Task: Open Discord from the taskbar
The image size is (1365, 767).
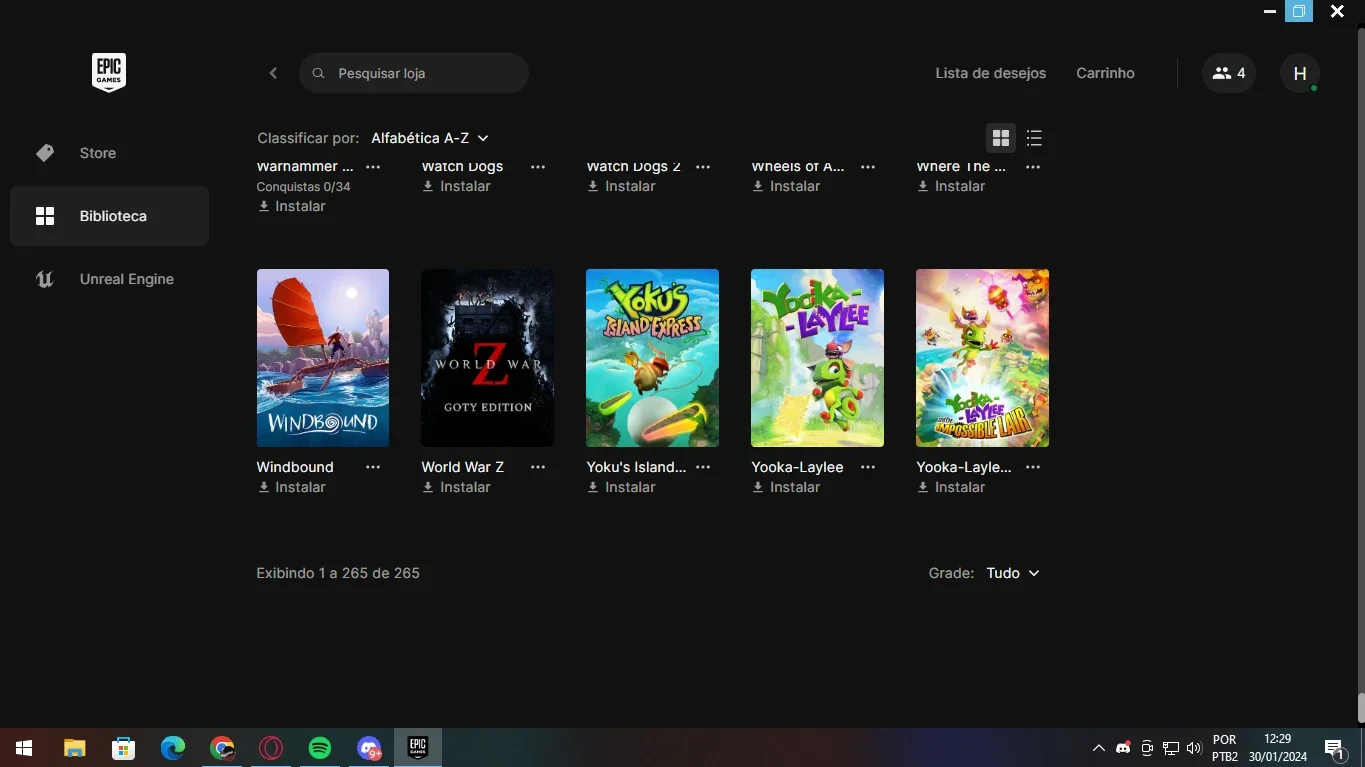Action: (x=369, y=748)
